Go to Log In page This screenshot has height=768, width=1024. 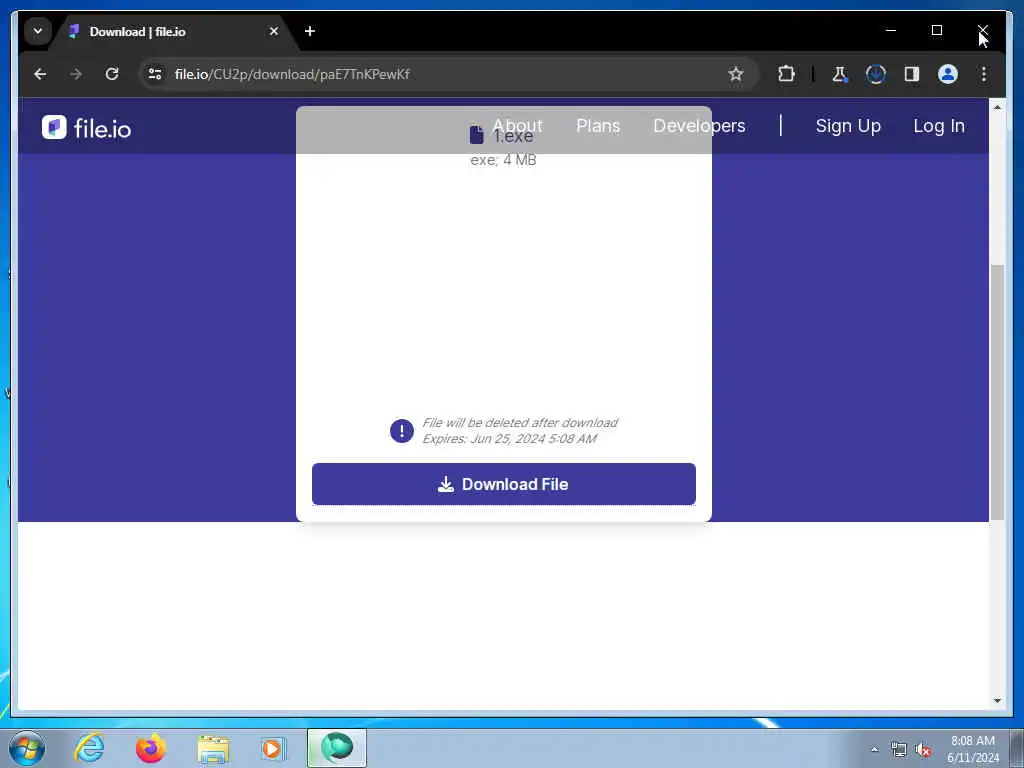point(938,125)
